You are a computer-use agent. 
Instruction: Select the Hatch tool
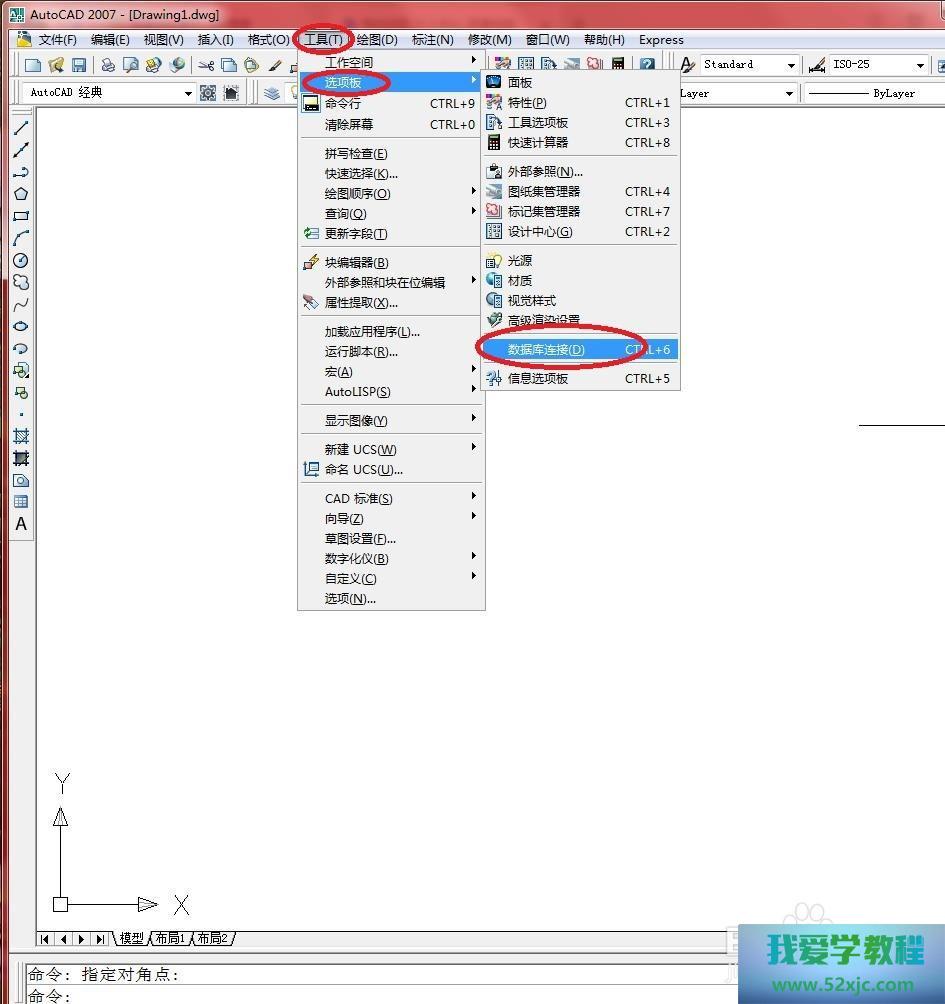pyautogui.click(x=21, y=436)
